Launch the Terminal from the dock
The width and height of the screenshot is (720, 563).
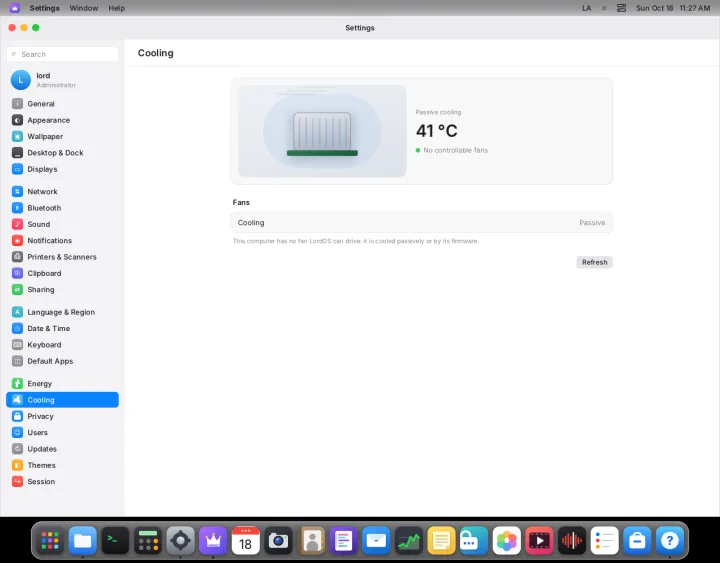tap(115, 540)
